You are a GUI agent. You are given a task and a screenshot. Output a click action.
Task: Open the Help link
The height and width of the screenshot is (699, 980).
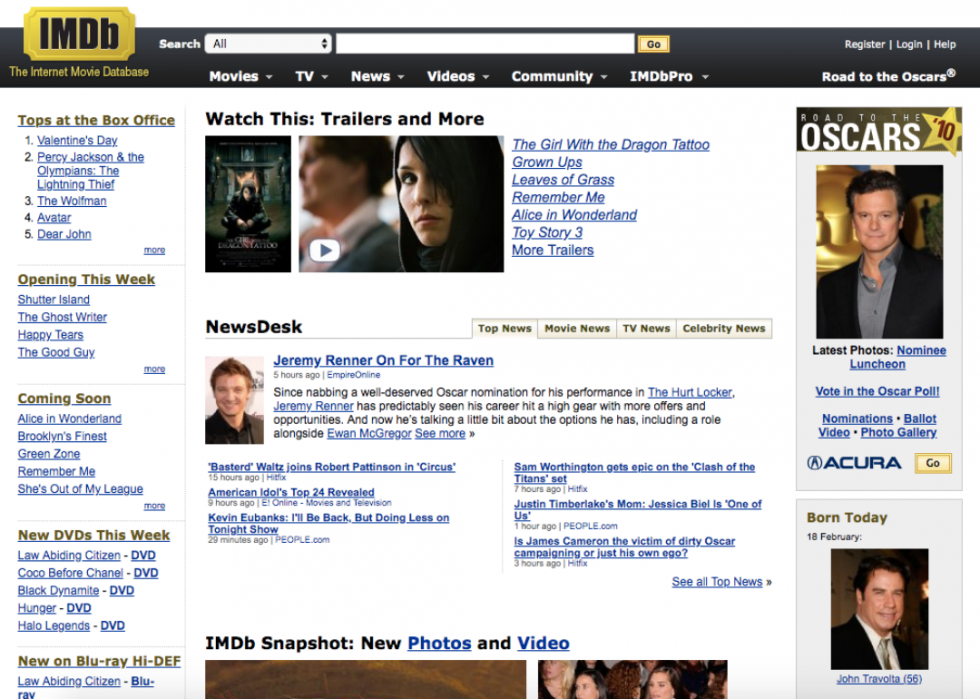944,44
